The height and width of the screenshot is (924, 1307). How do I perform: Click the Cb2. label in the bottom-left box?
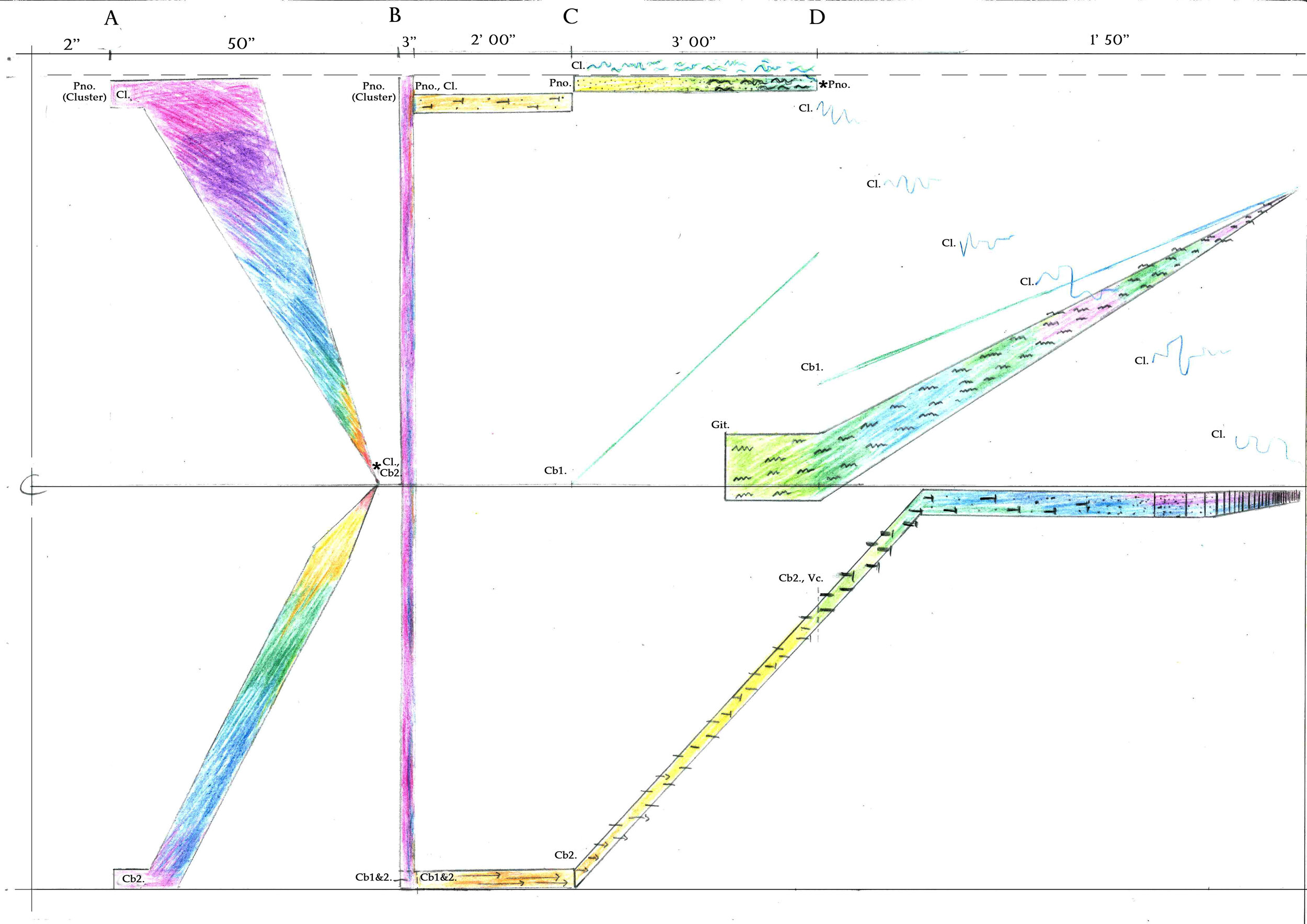coord(134,879)
